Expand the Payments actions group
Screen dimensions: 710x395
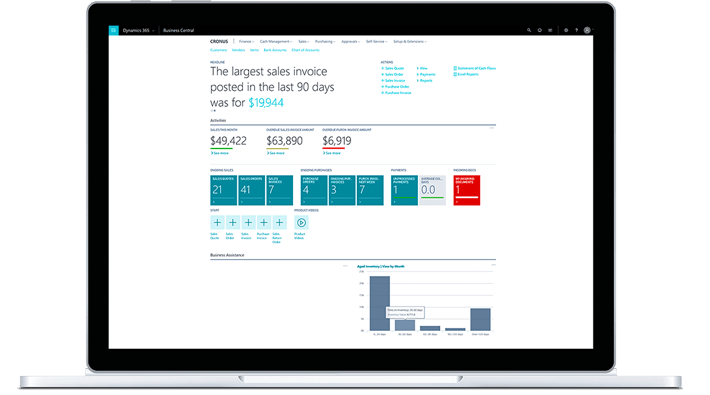(x=426, y=74)
